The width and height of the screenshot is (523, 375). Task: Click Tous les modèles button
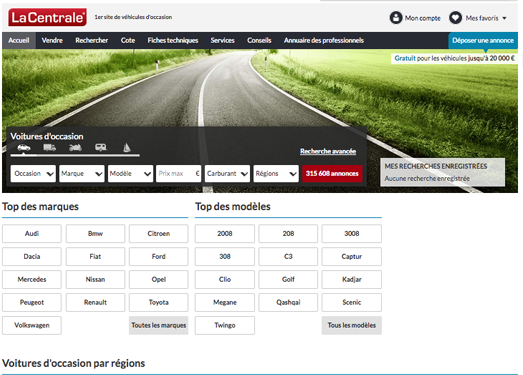pyautogui.click(x=352, y=326)
